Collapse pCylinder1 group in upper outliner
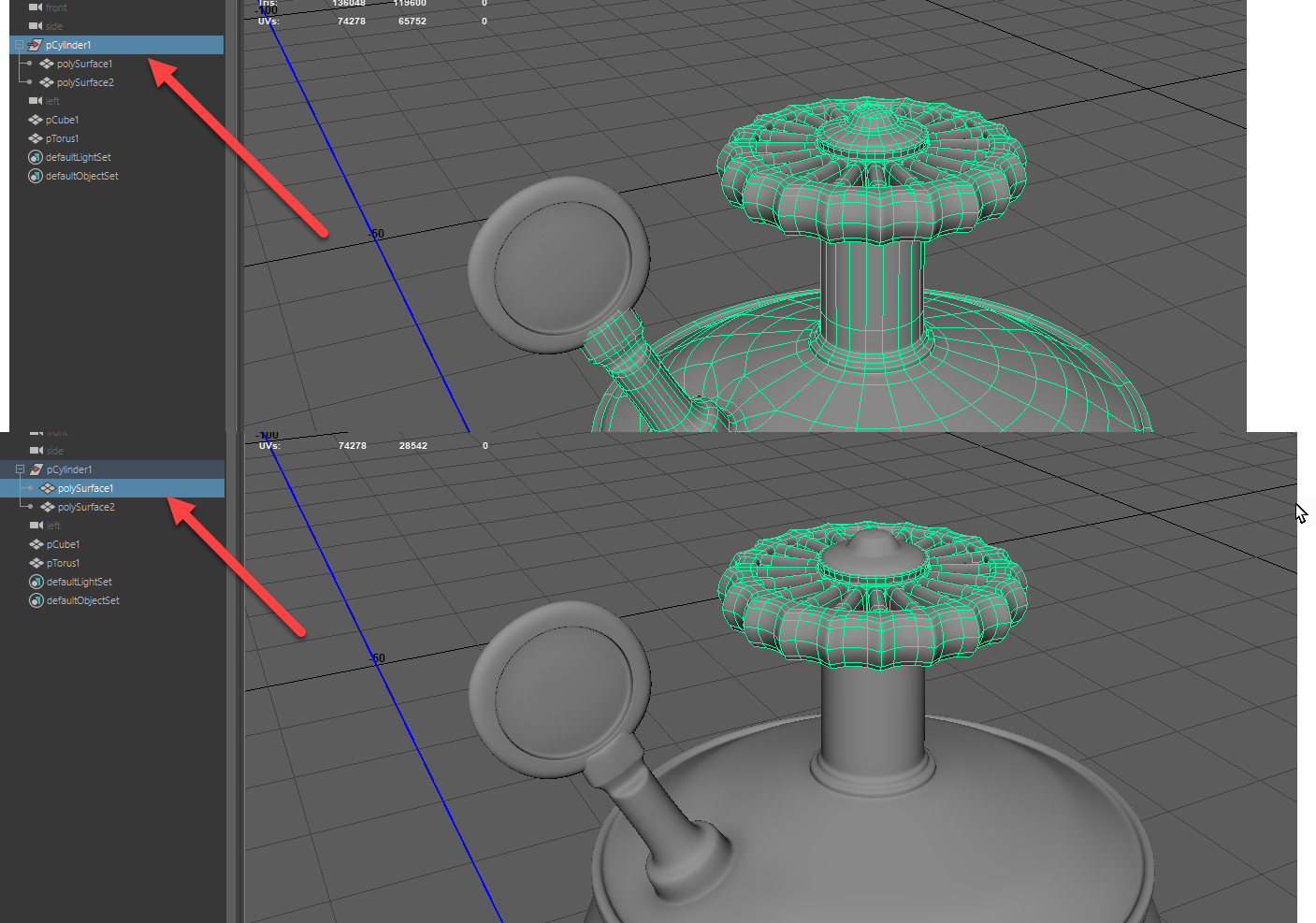The height and width of the screenshot is (923, 1316). pos(19,45)
